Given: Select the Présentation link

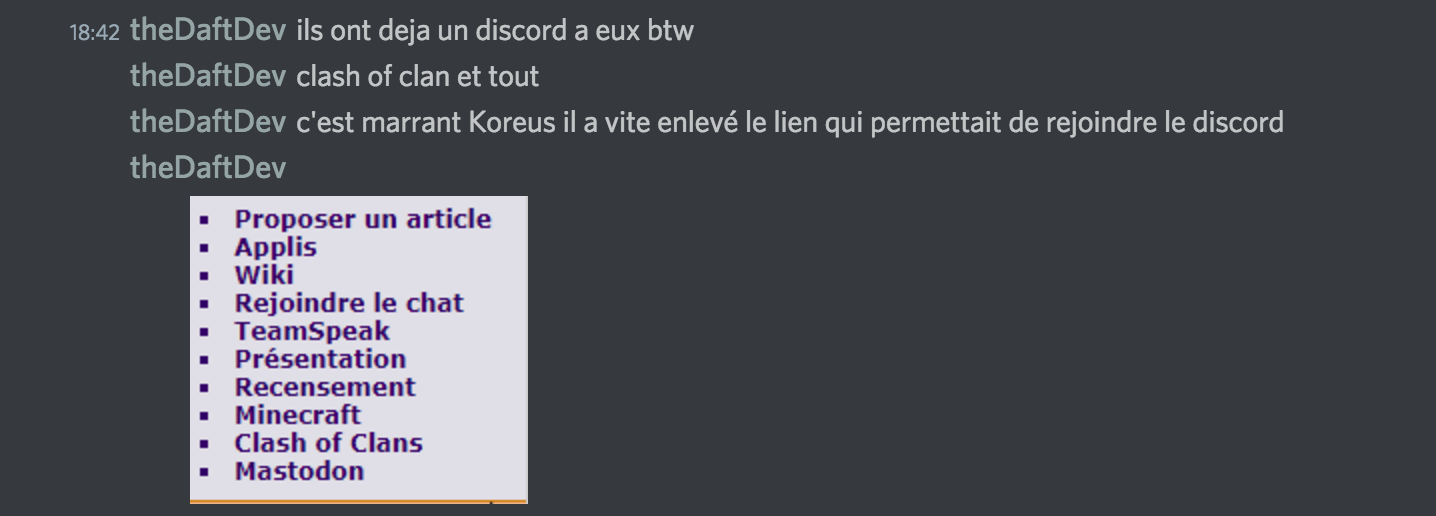Looking at the screenshot, I should click(320, 359).
